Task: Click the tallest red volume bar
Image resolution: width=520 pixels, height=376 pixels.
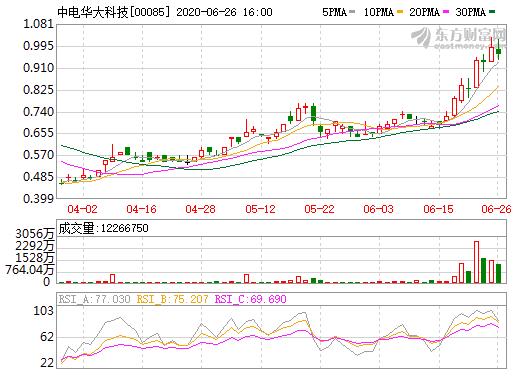Action: [x=476, y=262]
